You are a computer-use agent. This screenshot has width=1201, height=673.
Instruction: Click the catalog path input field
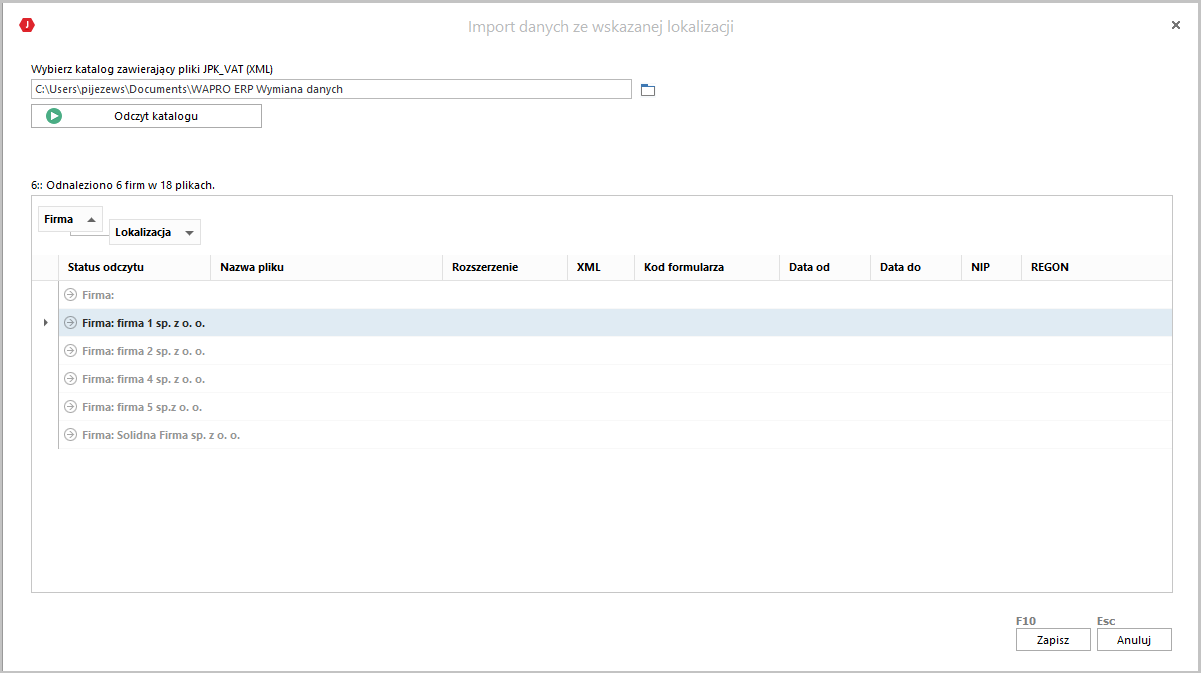(331, 90)
